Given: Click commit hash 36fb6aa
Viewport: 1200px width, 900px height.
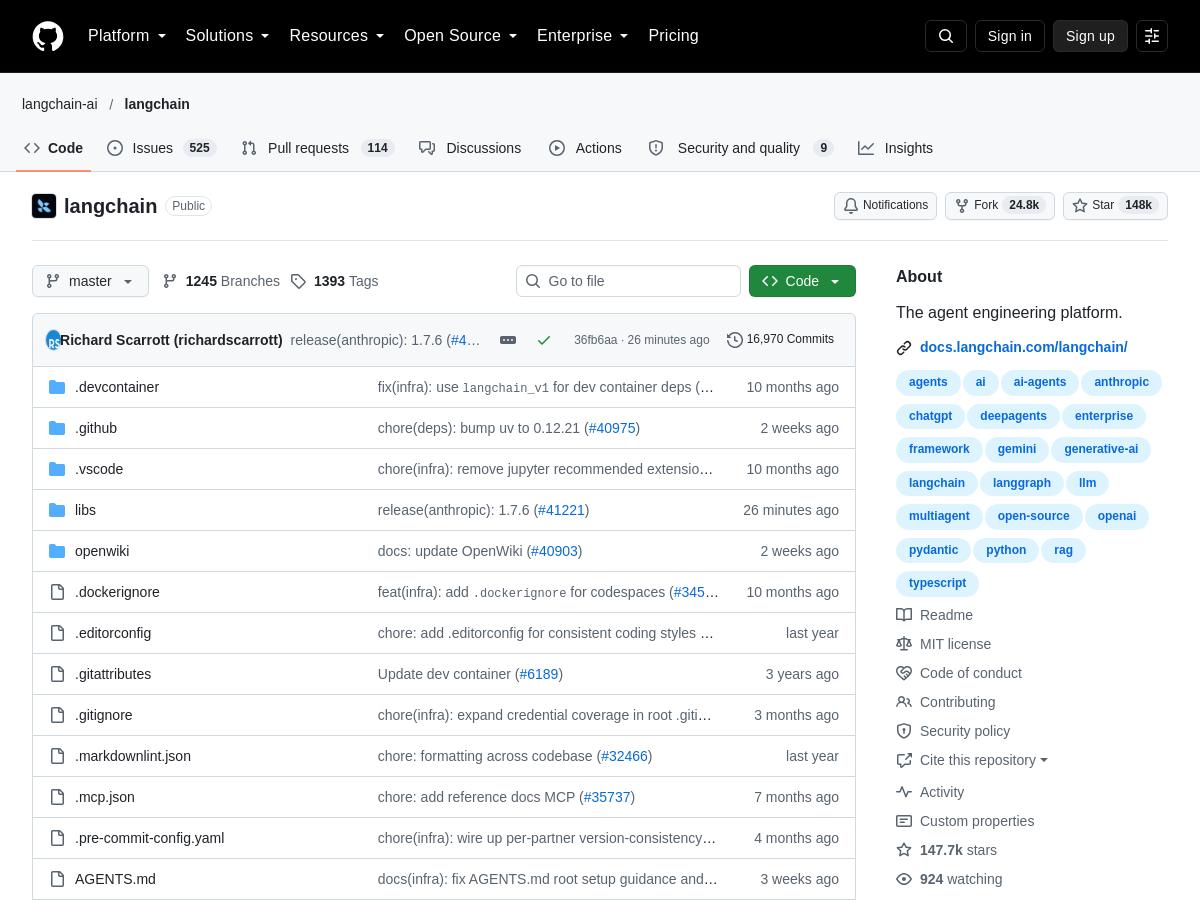Looking at the screenshot, I should coord(596,340).
